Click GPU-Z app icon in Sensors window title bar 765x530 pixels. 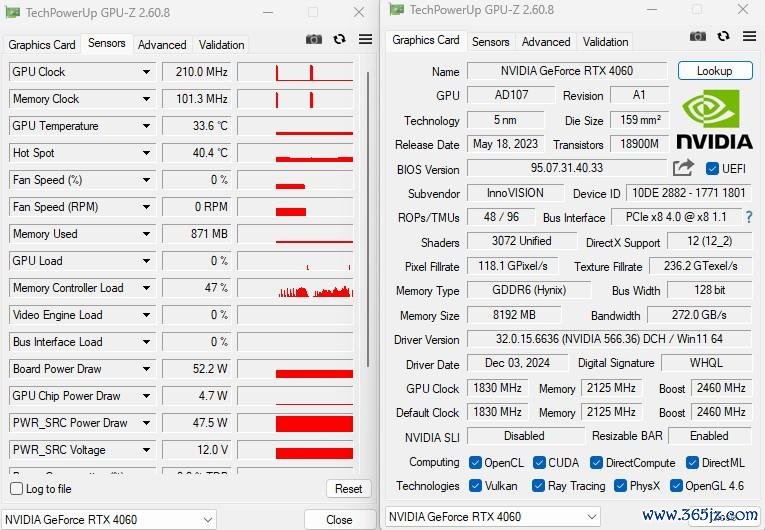pyautogui.click(x=12, y=12)
